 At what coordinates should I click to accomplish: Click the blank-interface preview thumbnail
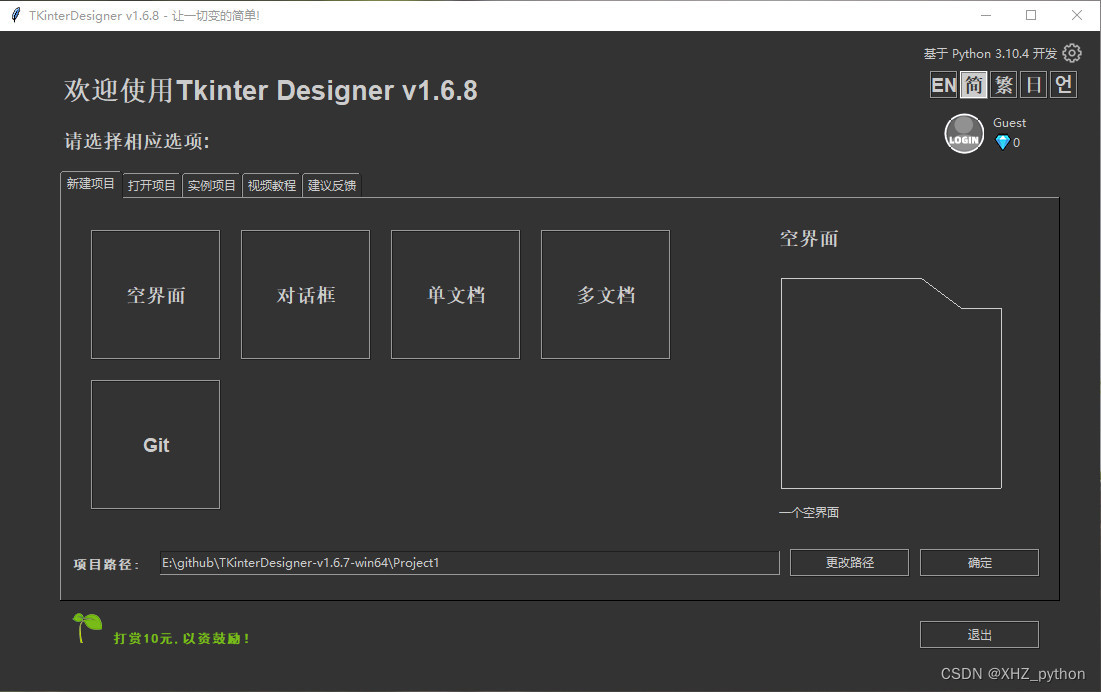891,383
